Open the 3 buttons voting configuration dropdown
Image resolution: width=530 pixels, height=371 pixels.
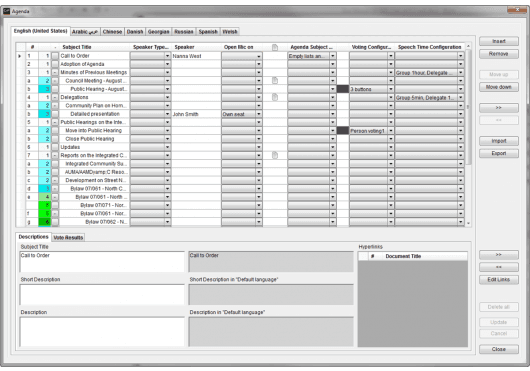tap(391, 89)
